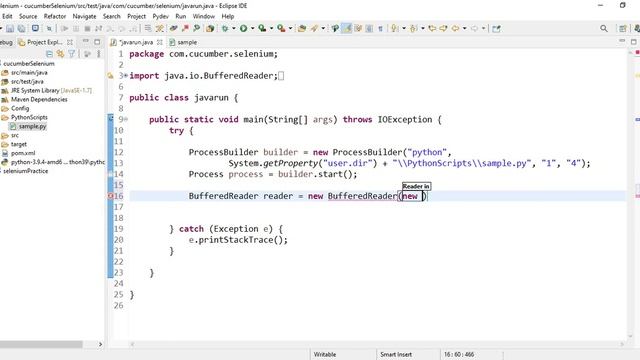The width and height of the screenshot is (640, 360).
Task: Open the terminal icon in toolbar
Action: tap(36, 28)
